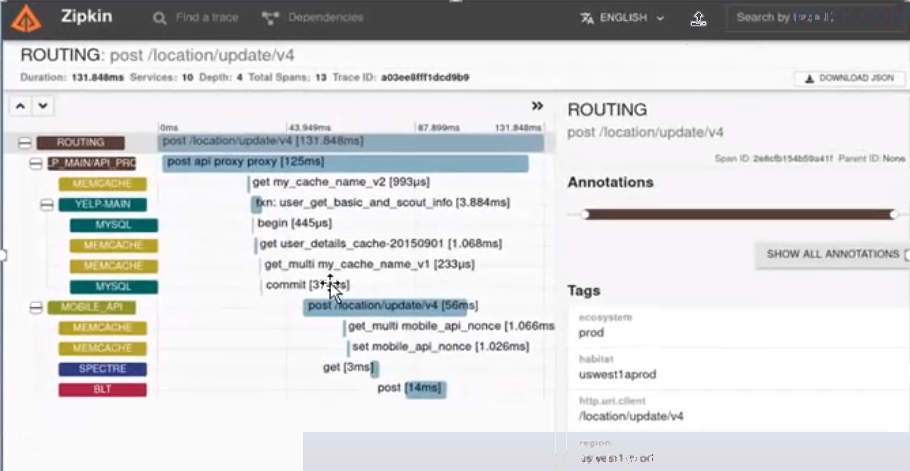
Task: Click the 43.949ms timeline tick label
Action: click(310, 128)
